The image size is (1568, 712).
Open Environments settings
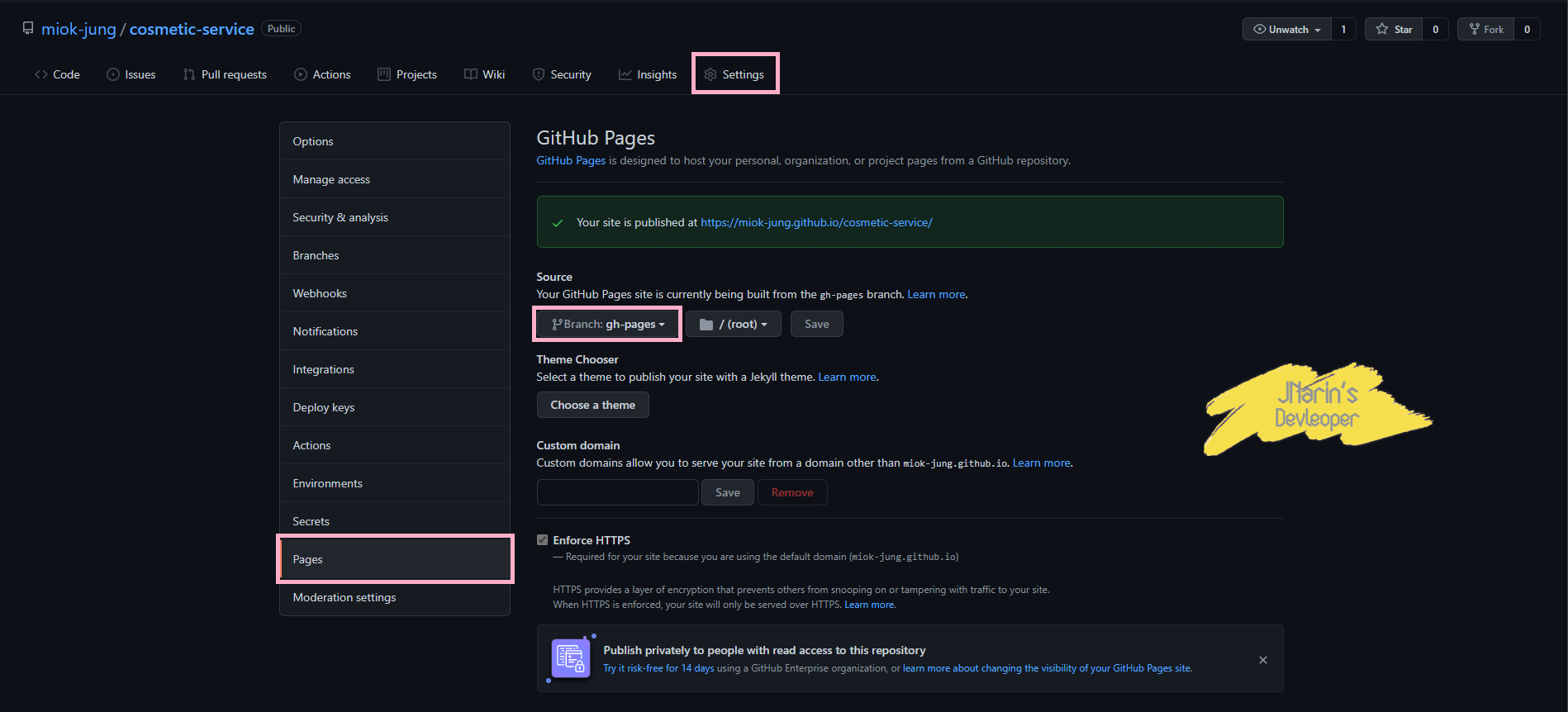pos(395,483)
